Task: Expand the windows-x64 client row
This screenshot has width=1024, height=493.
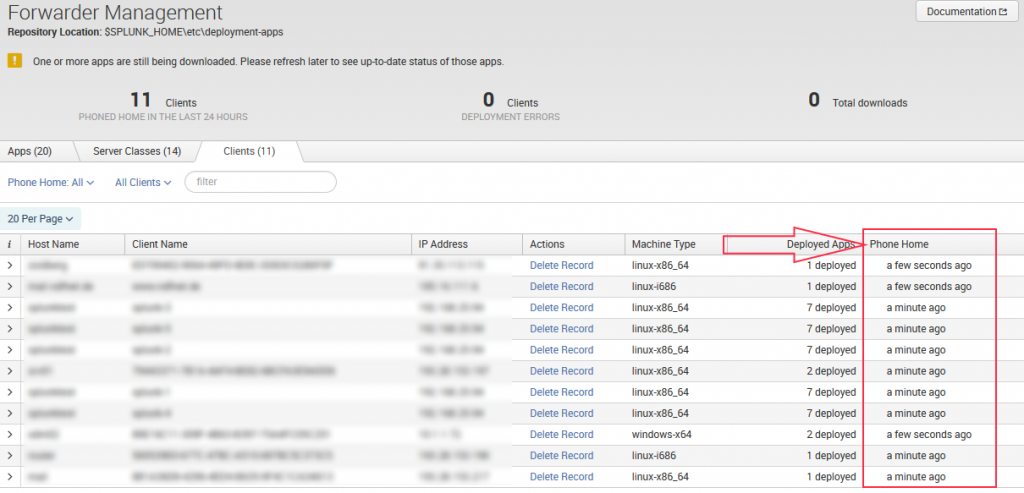Action: click(10, 434)
